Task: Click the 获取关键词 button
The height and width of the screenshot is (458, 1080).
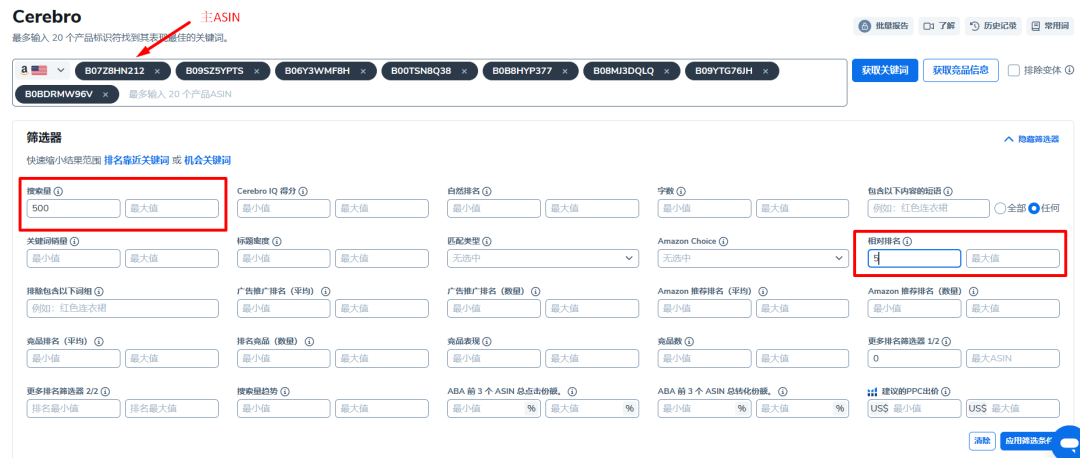Action: tap(884, 70)
